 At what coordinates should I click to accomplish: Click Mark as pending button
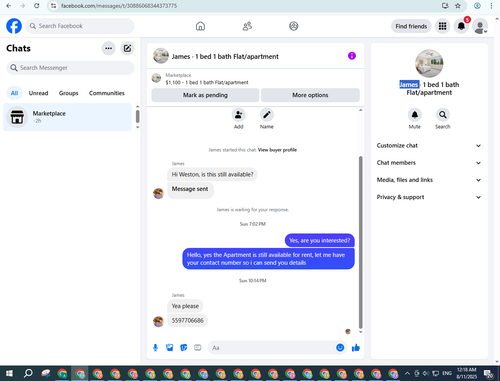tap(205, 95)
